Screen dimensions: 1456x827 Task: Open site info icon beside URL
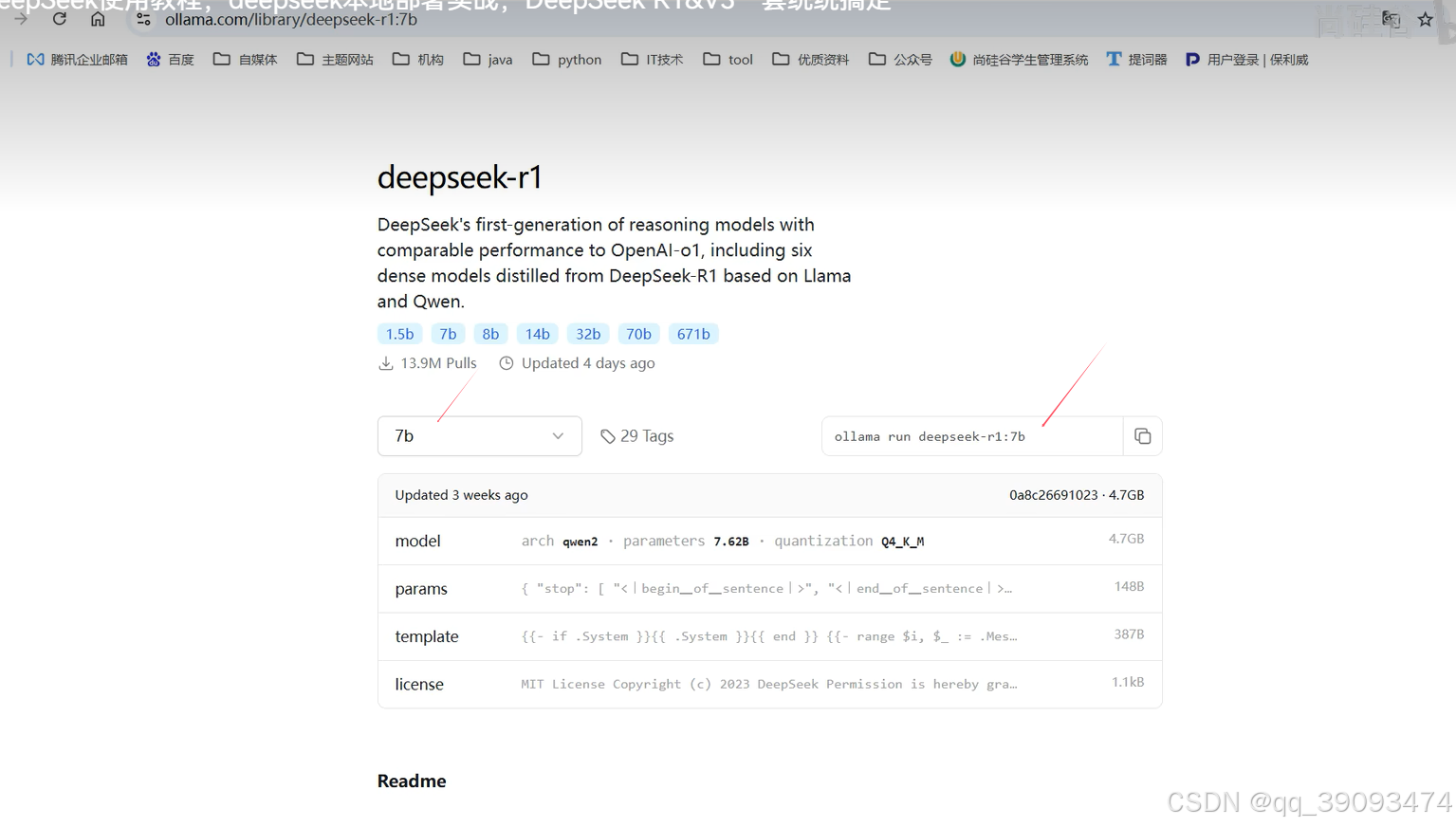(143, 19)
